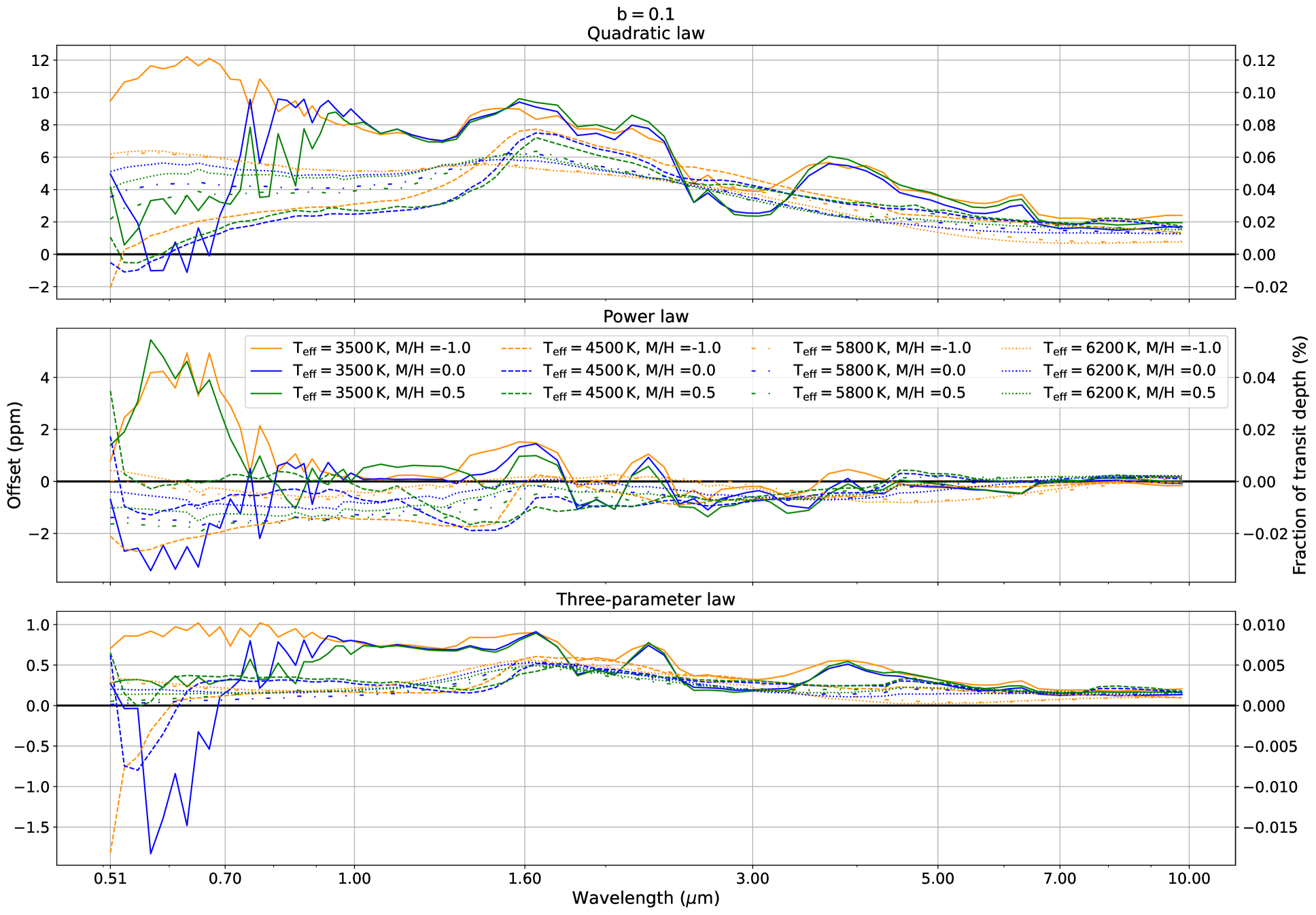This screenshot has width=1316, height=915.
Task: Click legend entry Teff = 3500 K, M/H = 0.0
Action: pyautogui.click(x=379, y=370)
